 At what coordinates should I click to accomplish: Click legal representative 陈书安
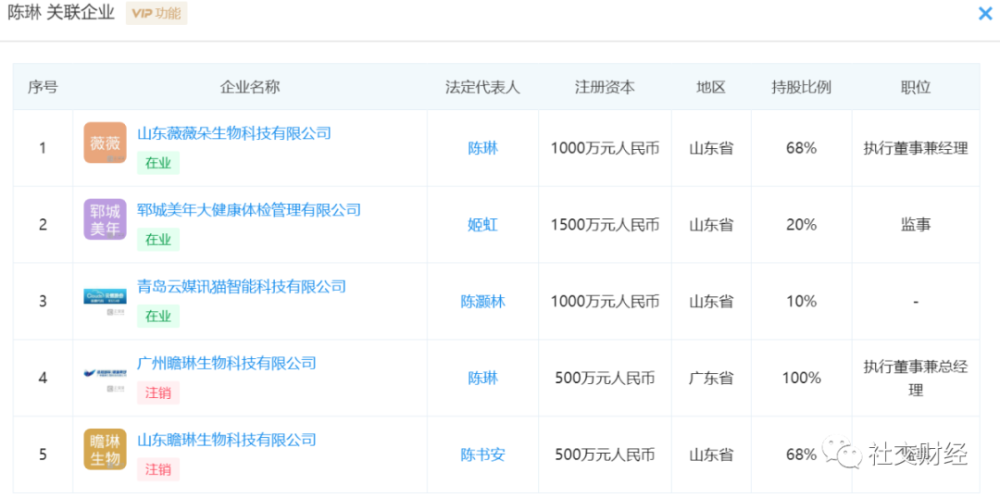482,455
